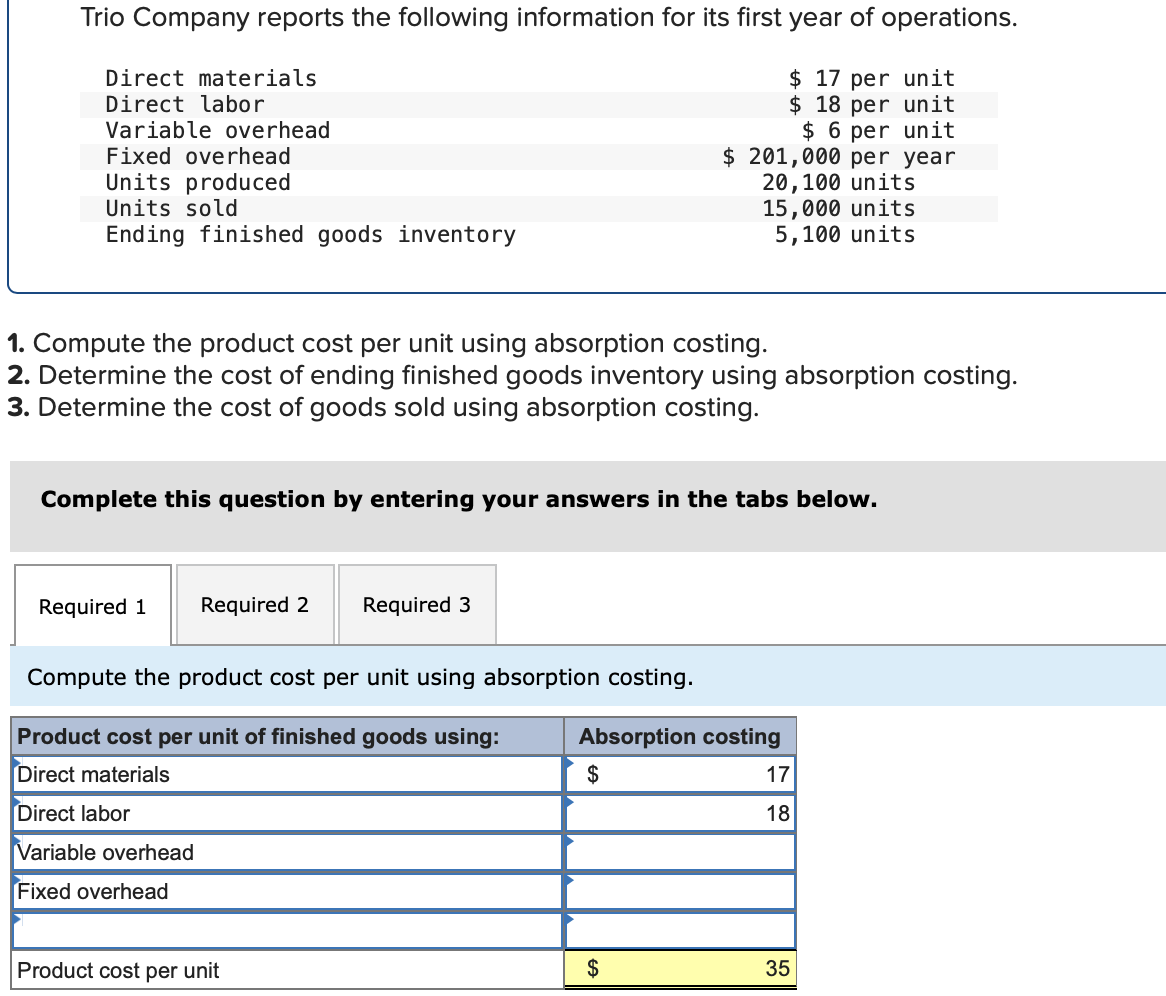The width and height of the screenshot is (1166, 996).
Task: Select the Required 1 tab
Action: tap(92, 604)
